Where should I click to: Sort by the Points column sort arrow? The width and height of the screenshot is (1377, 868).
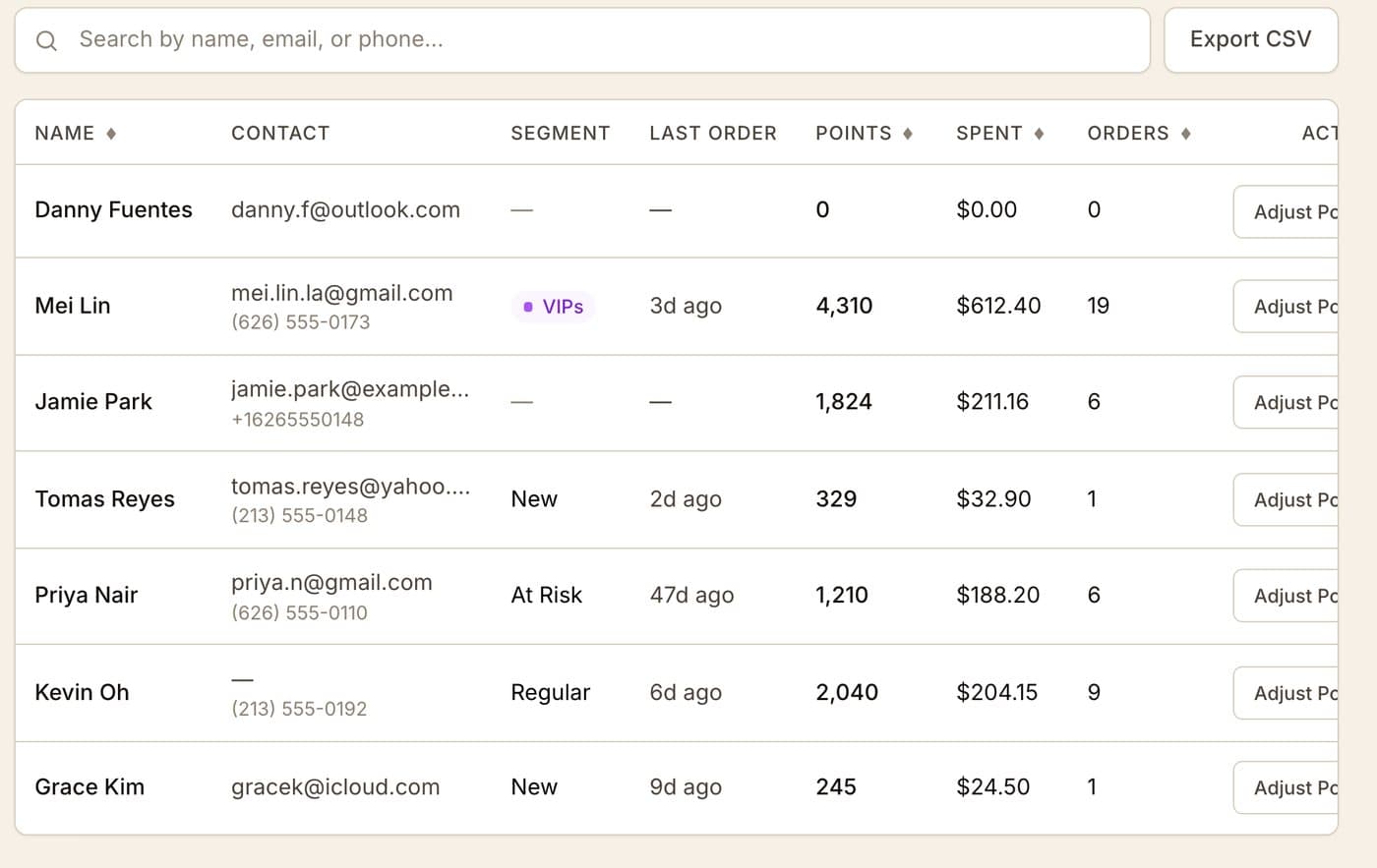[x=908, y=134]
